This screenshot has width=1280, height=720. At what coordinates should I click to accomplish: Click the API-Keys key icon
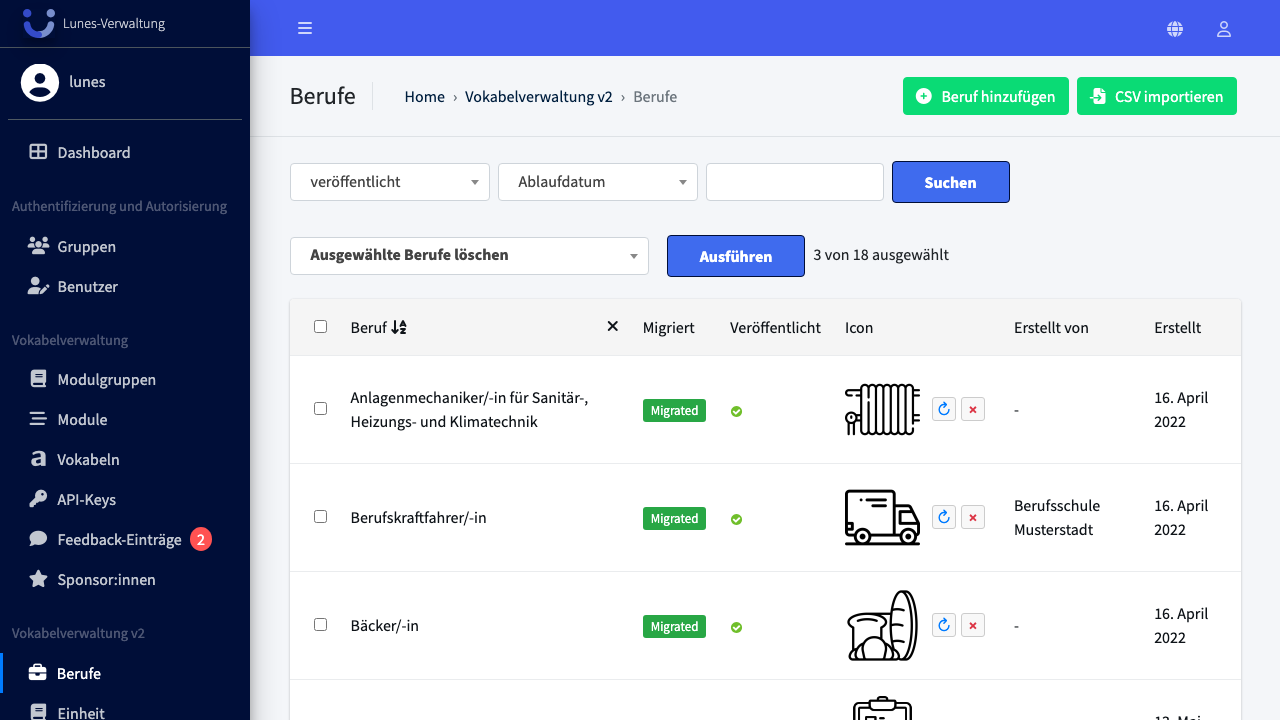pyautogui.click(x=38, y=499)
